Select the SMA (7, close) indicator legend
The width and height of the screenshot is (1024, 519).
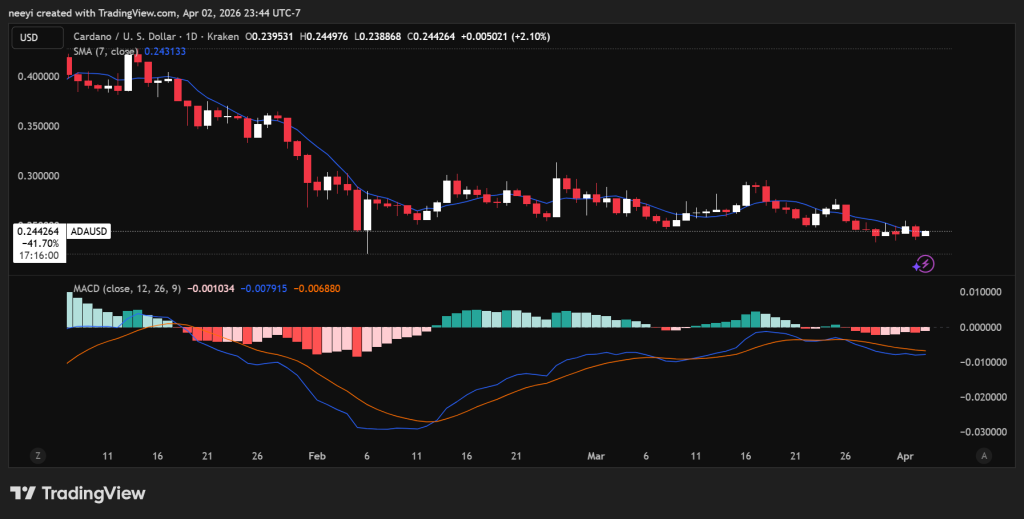pos(107,50)
